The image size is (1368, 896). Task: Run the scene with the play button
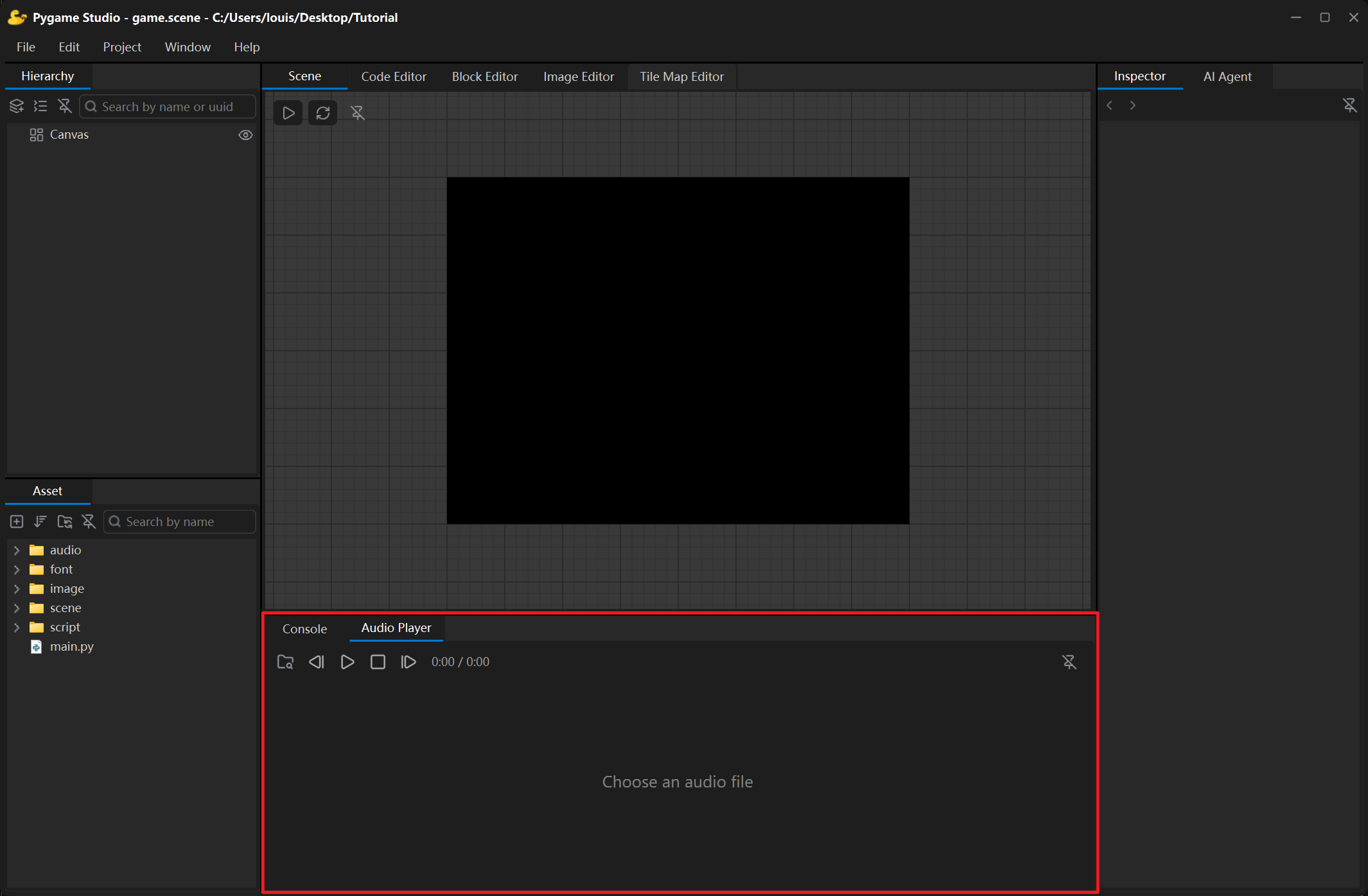(x=288, y=113)
